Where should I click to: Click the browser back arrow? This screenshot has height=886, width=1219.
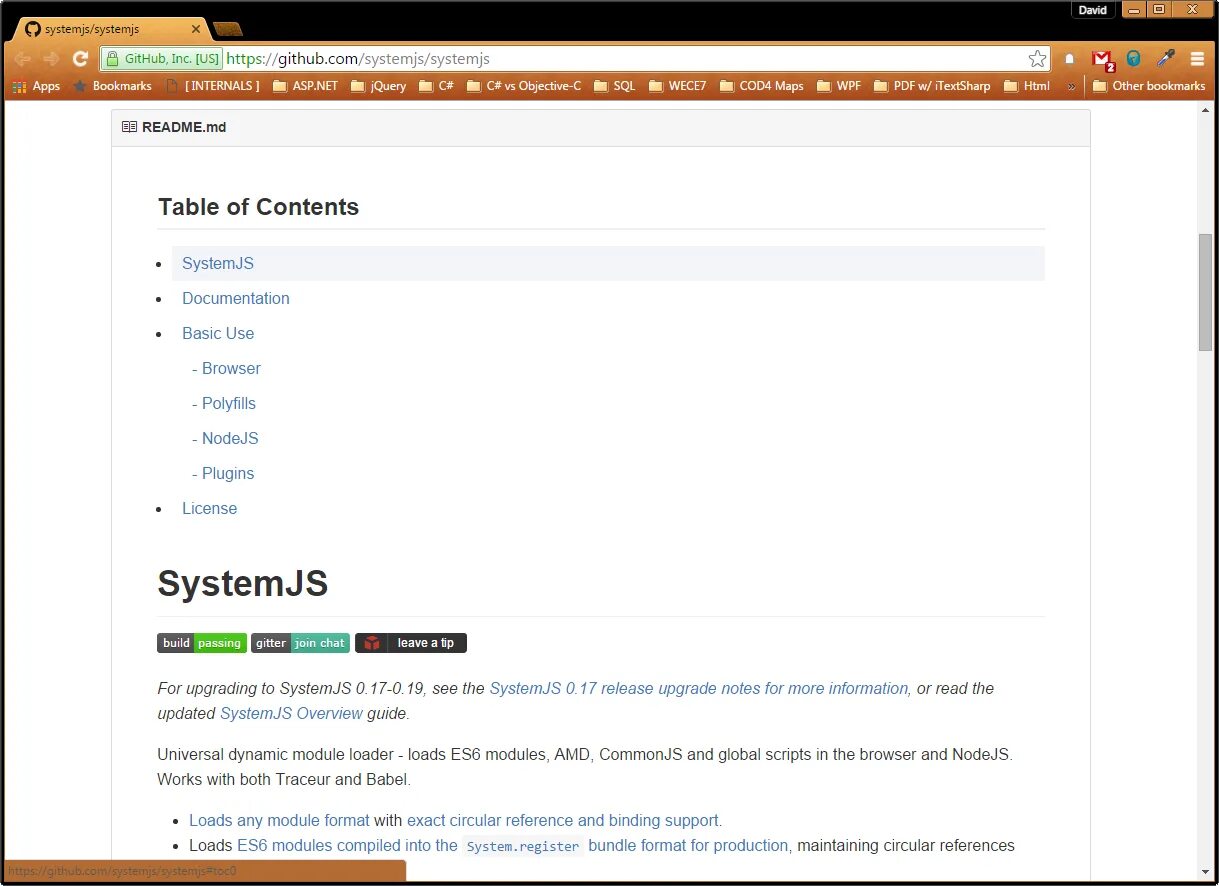pyautogui.click(x=22, y=59)
